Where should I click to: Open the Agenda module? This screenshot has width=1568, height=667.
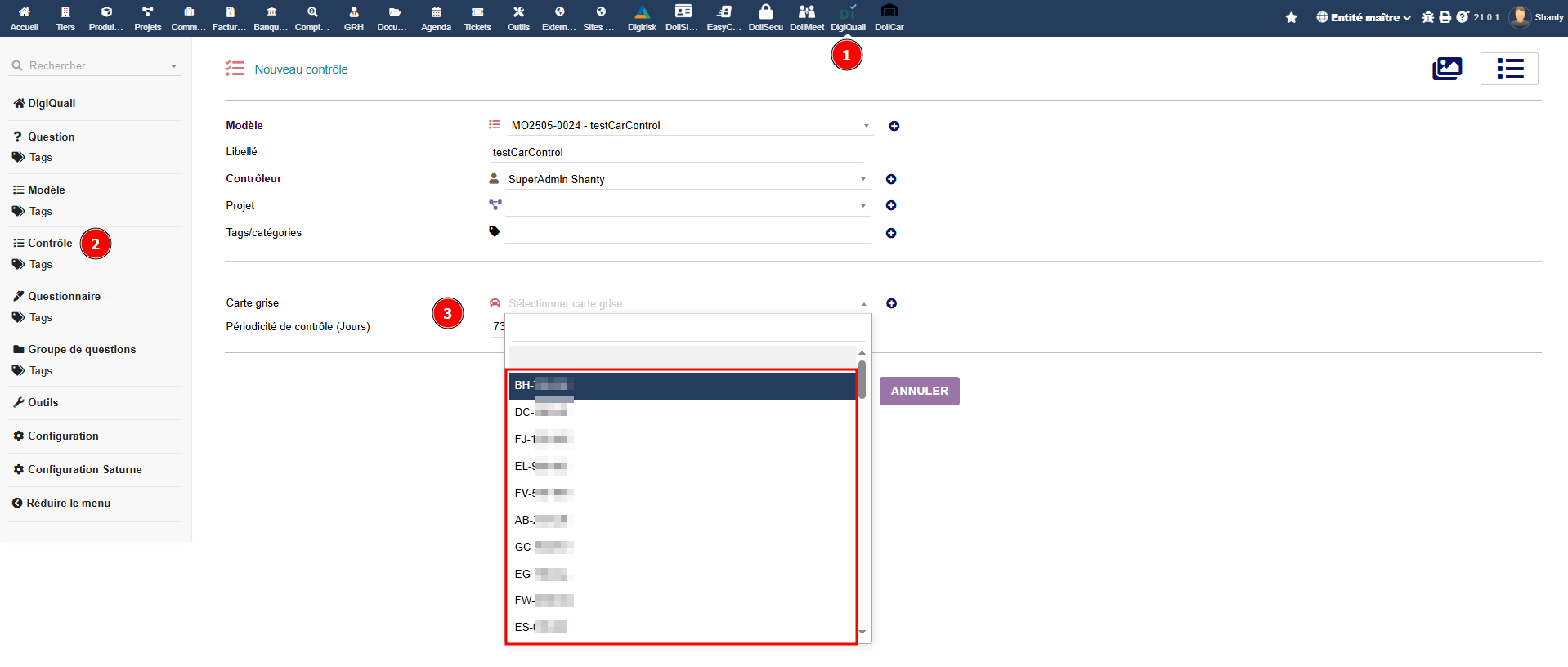[x=437, y=18]
